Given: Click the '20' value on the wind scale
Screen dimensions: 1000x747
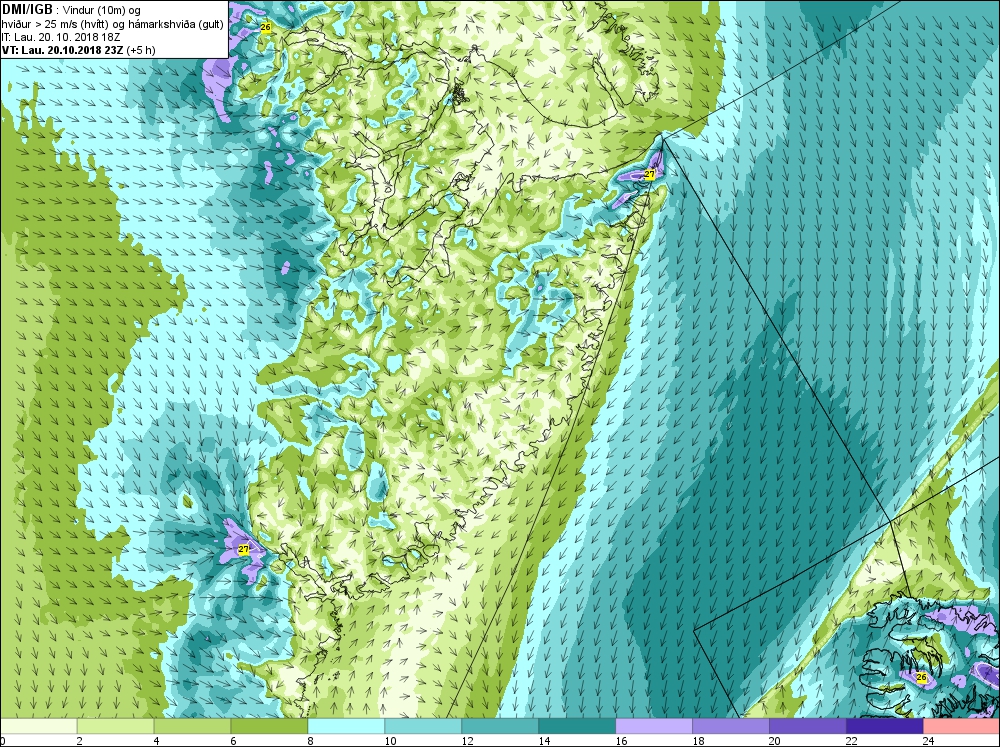Looking at the screenshot, I should pos(775,741).
